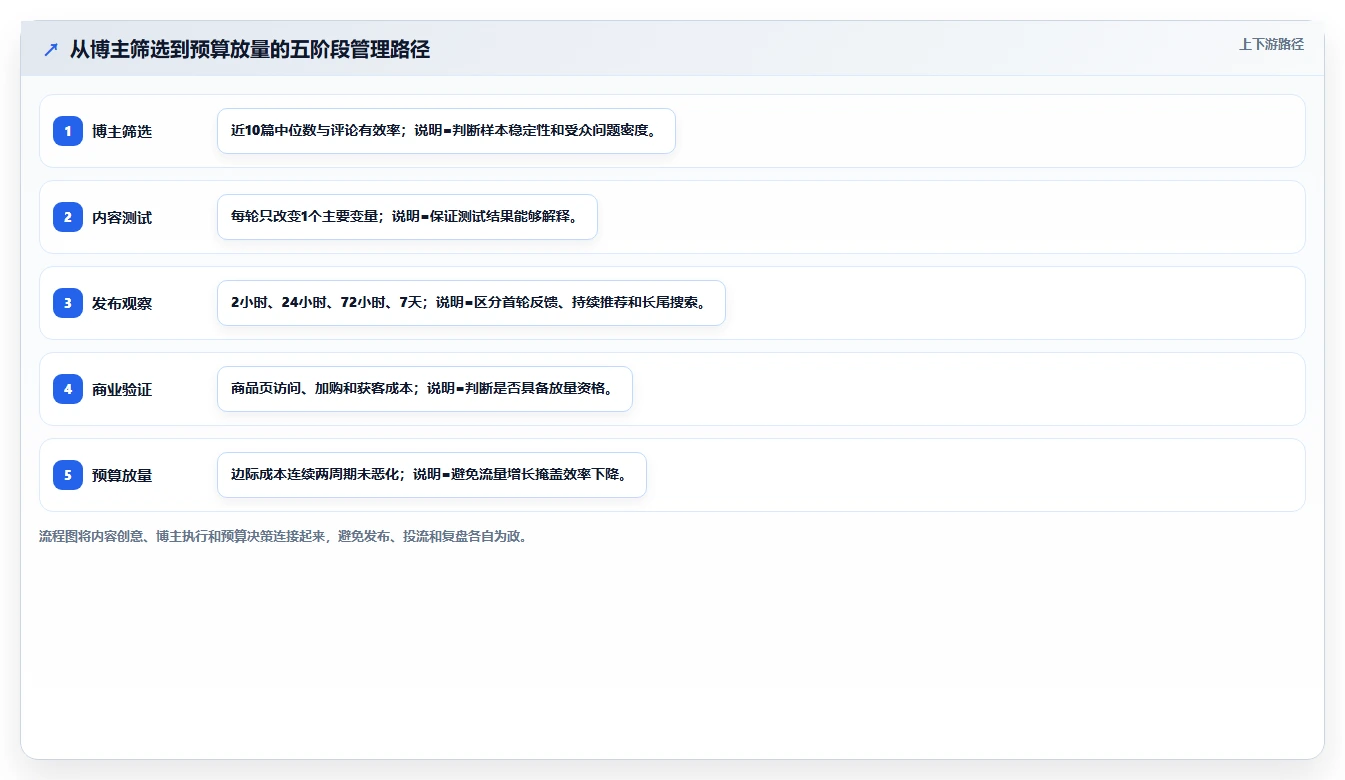Viewport: 1345px width, 780px height.
Task: Open the 近10篇中位数与评论有效率 description box
Action: [446, 131]
